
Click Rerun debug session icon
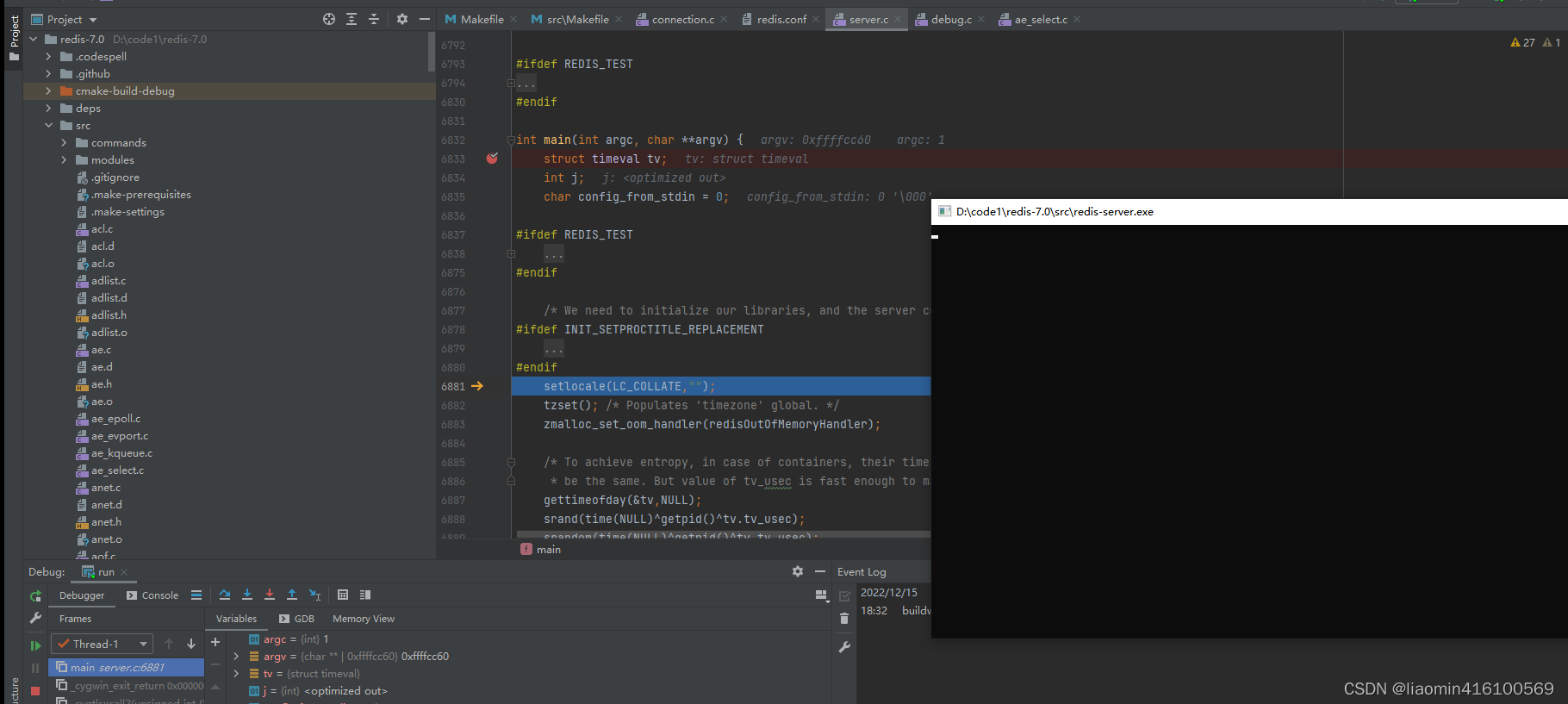pyautogui.click(x=35, y=595)
